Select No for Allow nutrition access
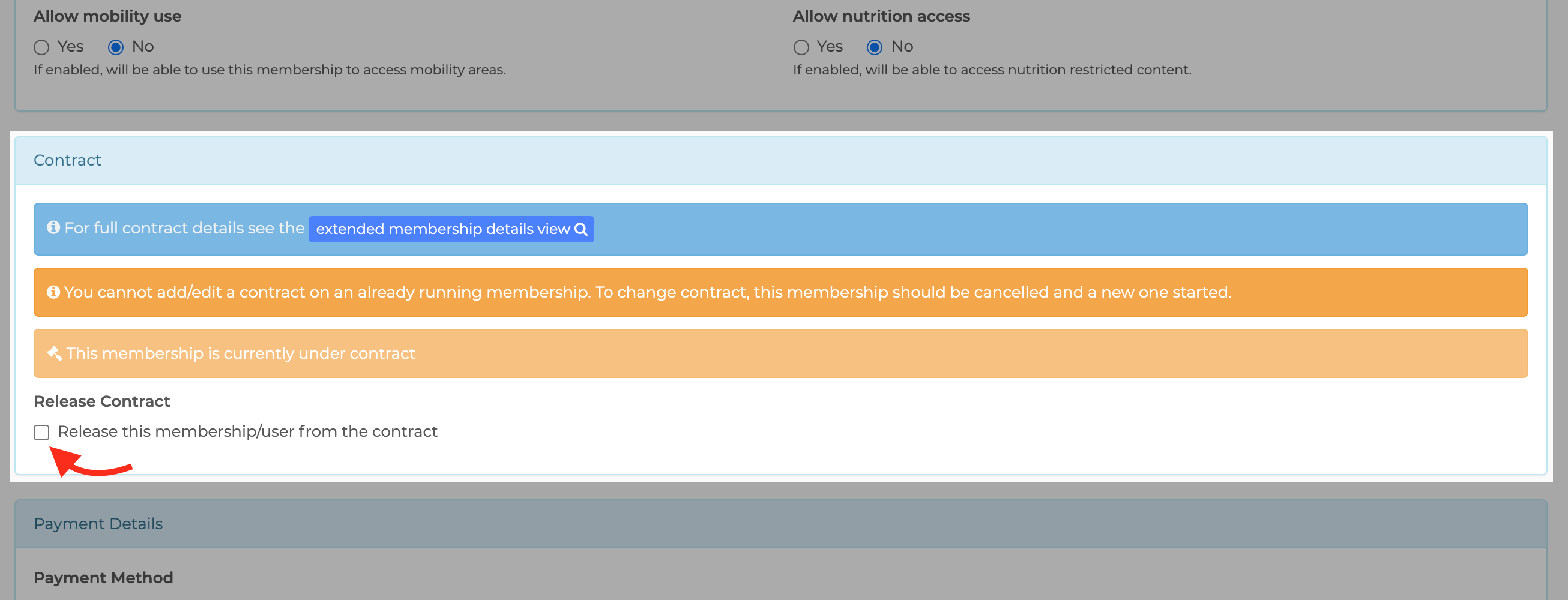This screenshot has height=600, width=1568. pyautogui.click(x=875, y=47)
